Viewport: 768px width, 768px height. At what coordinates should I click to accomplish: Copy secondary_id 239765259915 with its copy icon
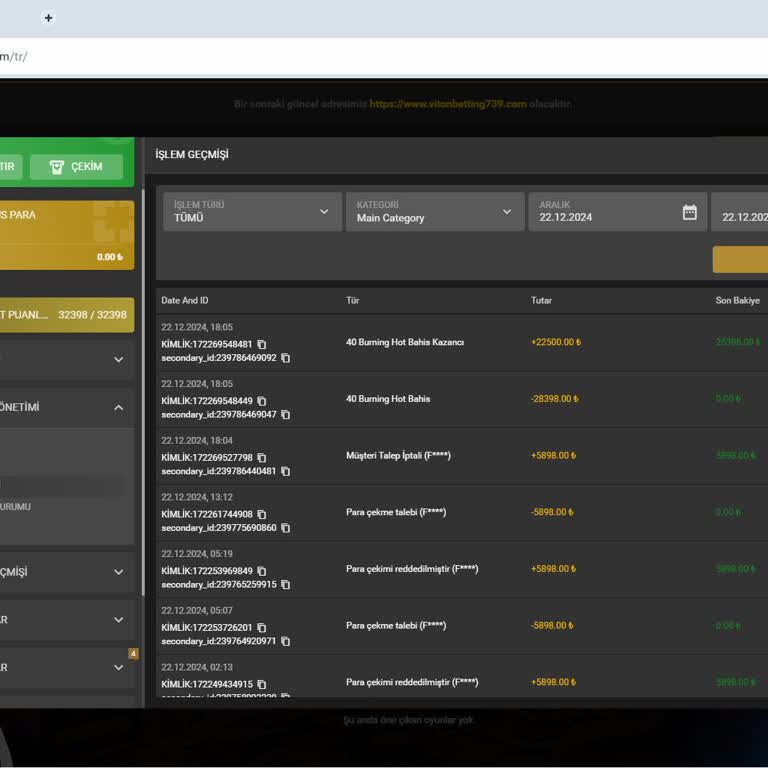click(x=285, y=585)
